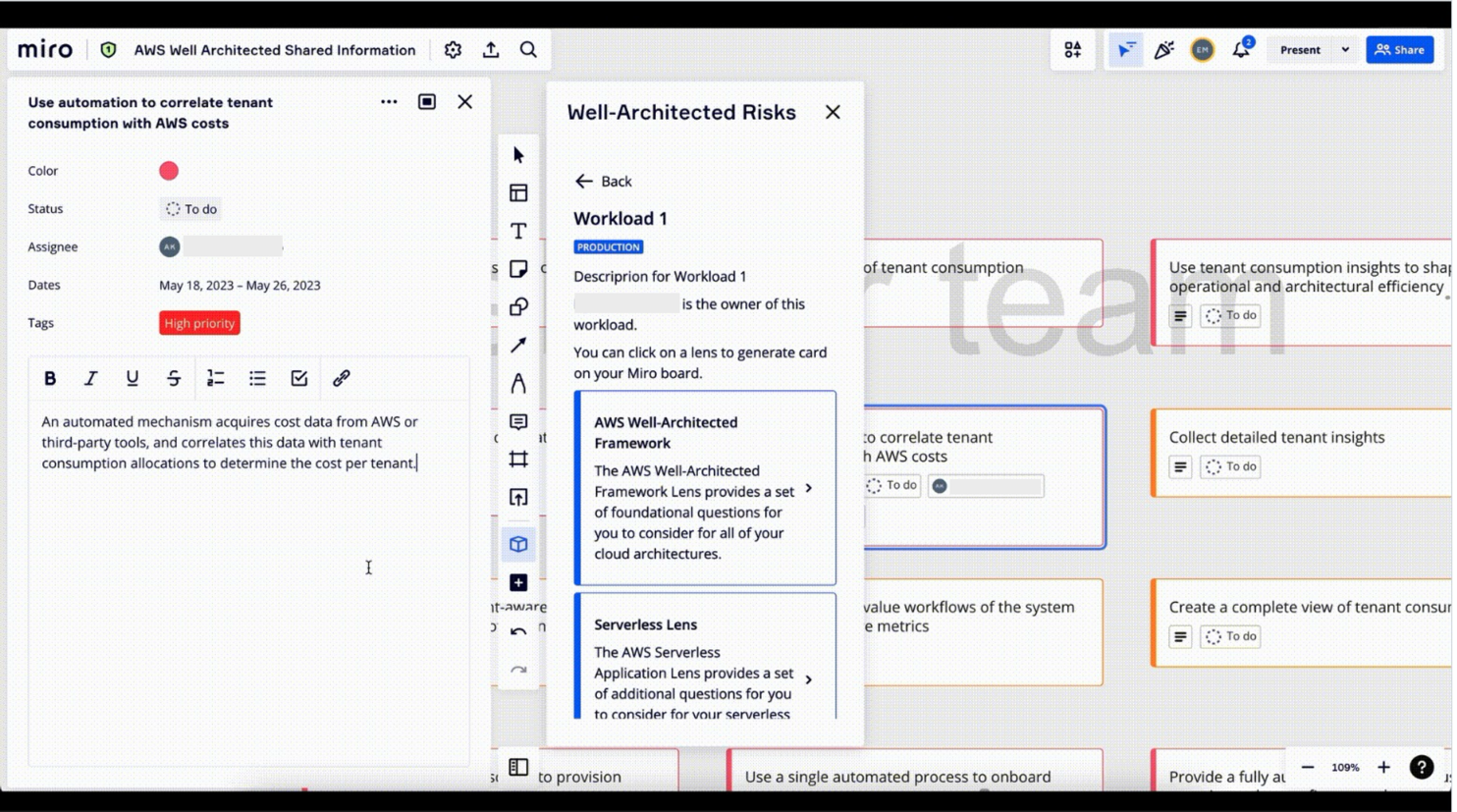Select the Sticky note tool
The image size is (1457, 812).
tap(518, 268)
